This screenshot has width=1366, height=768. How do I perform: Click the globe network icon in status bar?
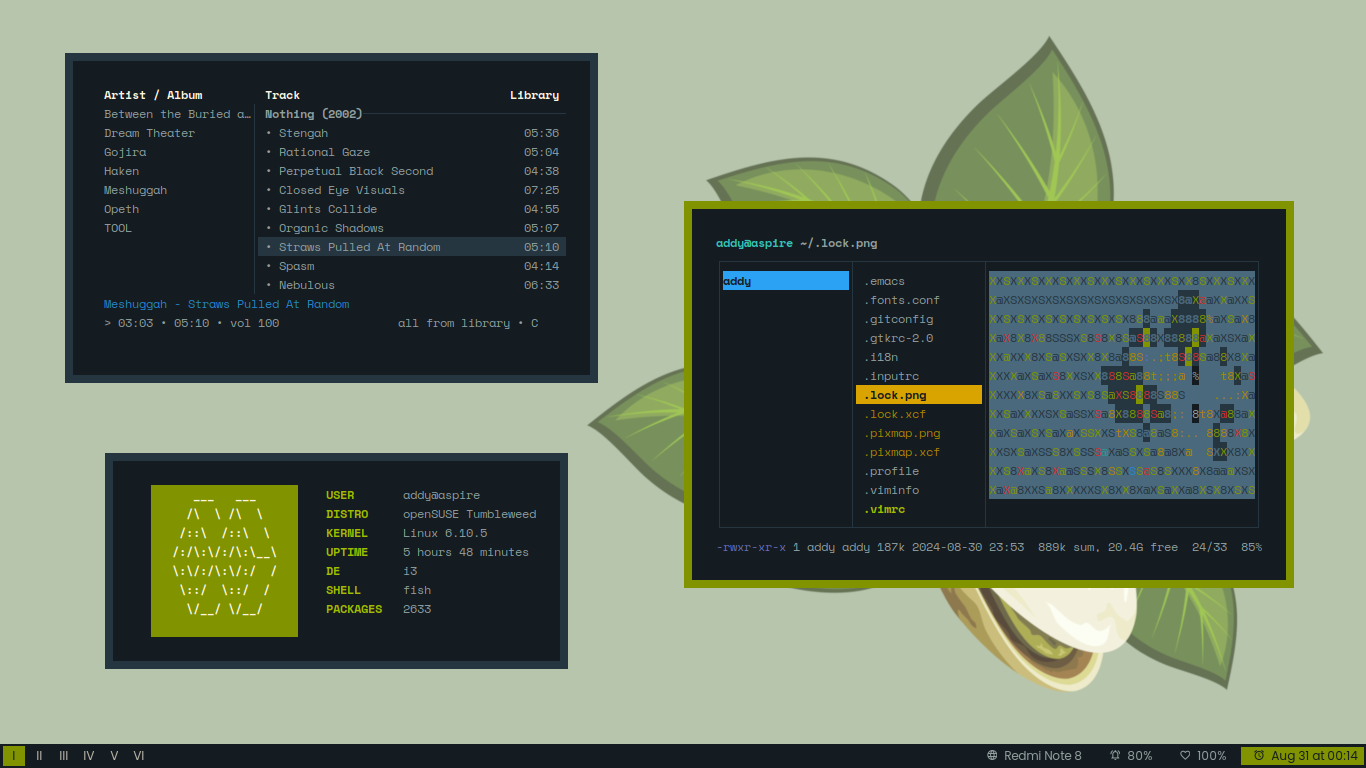[x=992, y=756]
